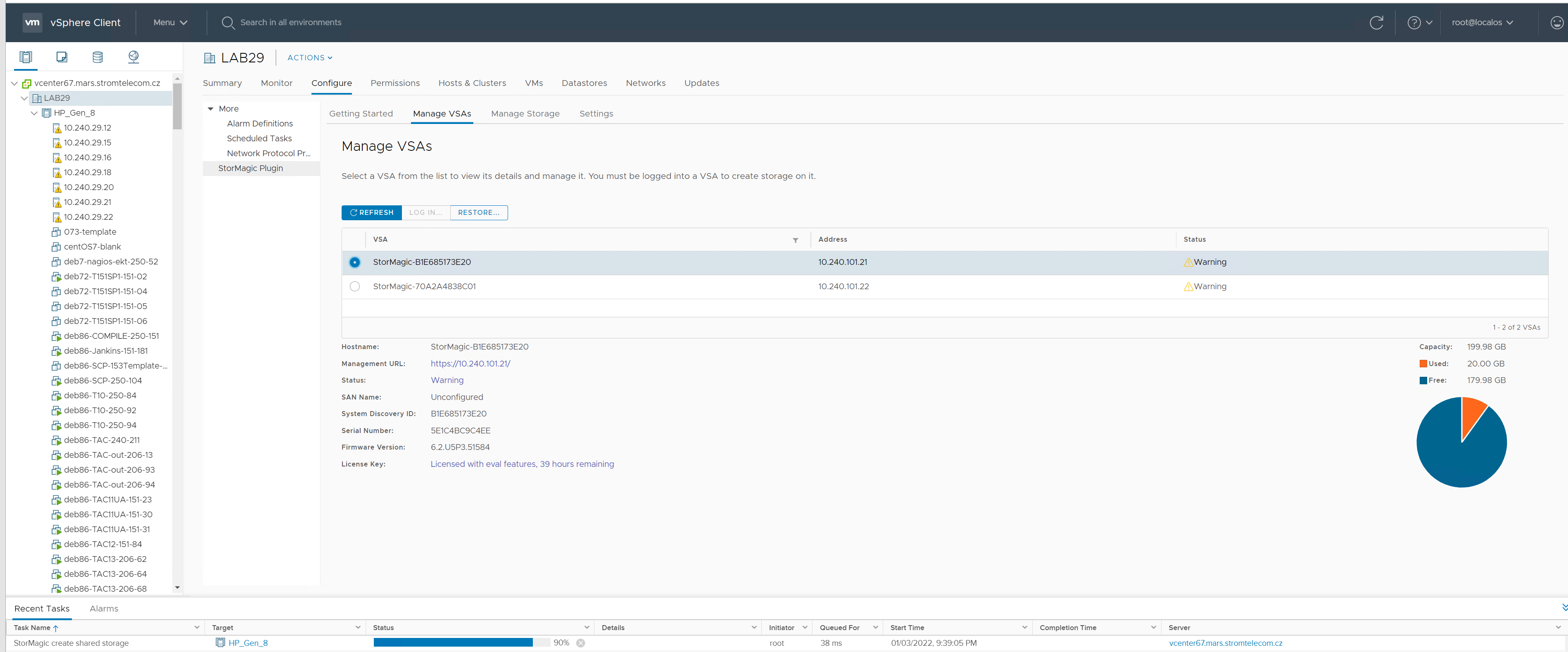Switch to the Monitor tab
This screenshot has height=652, width=1568.
click(276, 83)
